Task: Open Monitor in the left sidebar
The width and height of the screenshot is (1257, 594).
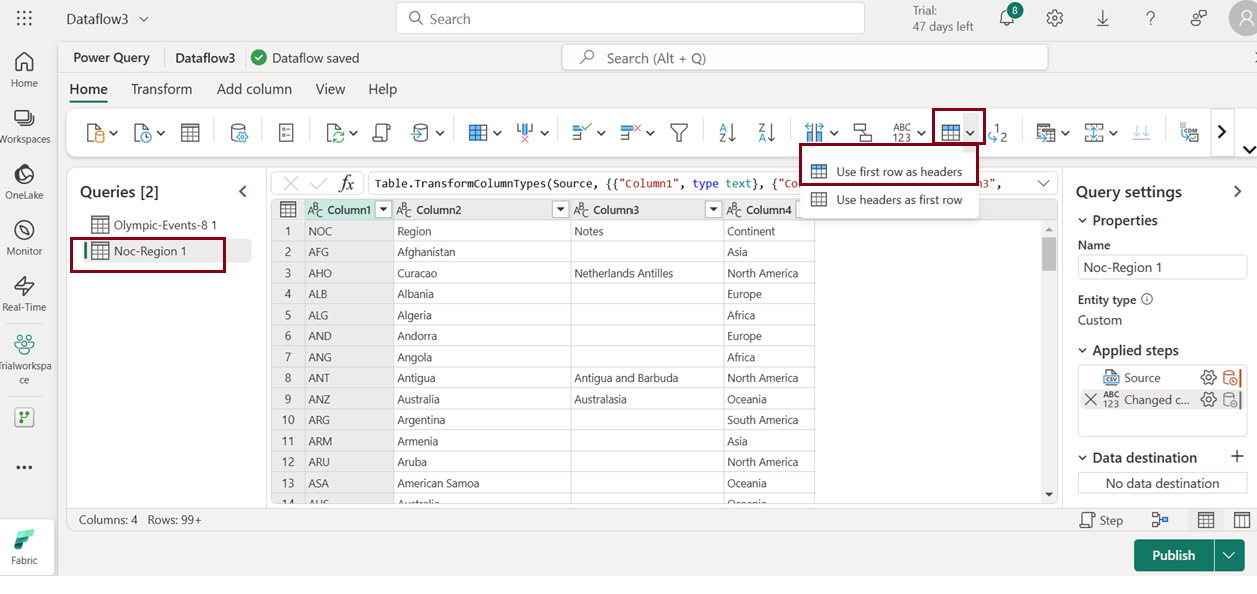Action: [24, 238]
